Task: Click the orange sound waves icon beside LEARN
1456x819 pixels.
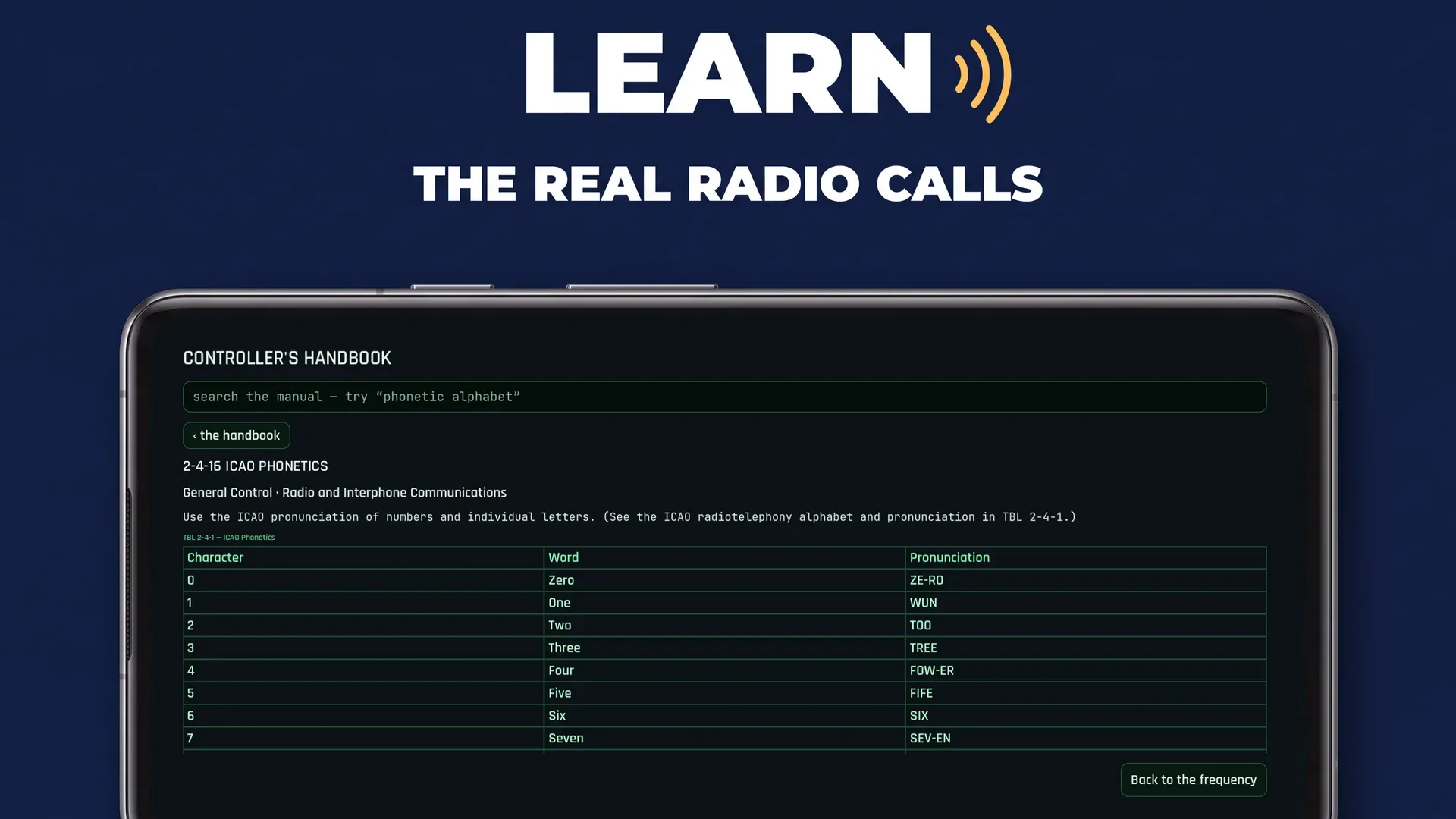Action: coord(983,74)
